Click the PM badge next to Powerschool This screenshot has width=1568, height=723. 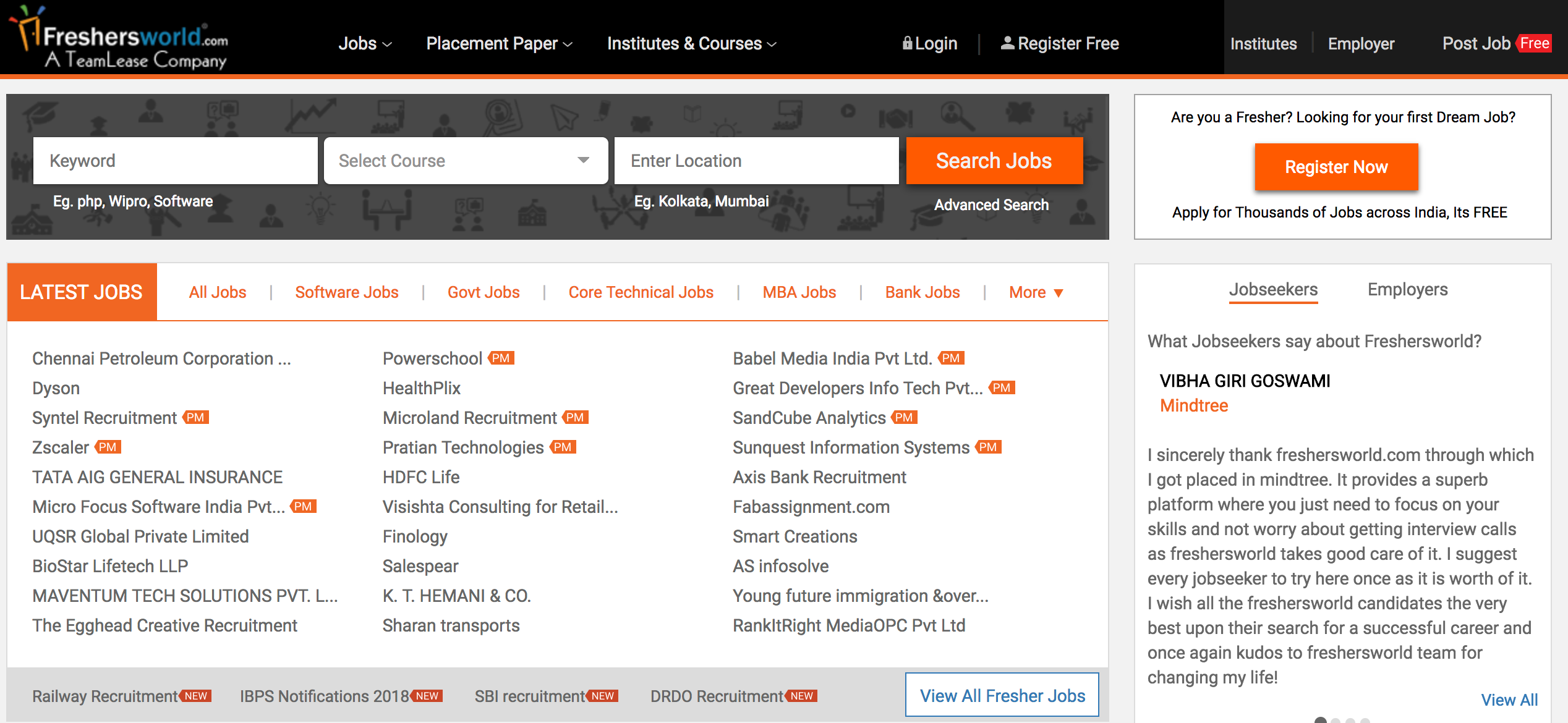501,358
